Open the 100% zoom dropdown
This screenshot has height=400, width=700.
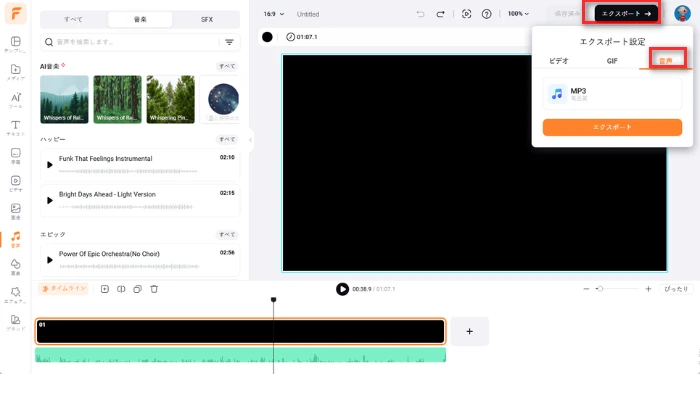tap(518, 14)
